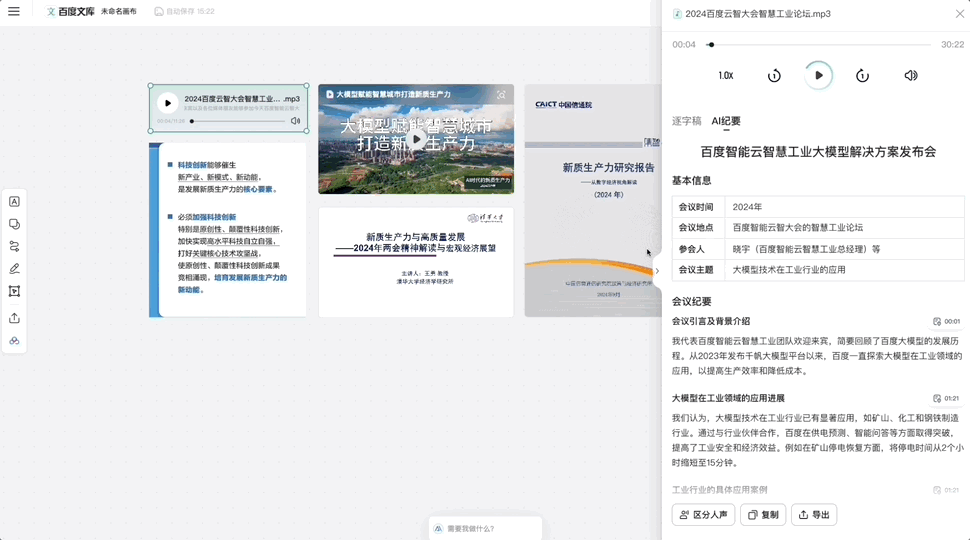Select the 新质生产力研究报告 document thumbnail
This screenshot has width=970, height=540.
pos(593,201)
